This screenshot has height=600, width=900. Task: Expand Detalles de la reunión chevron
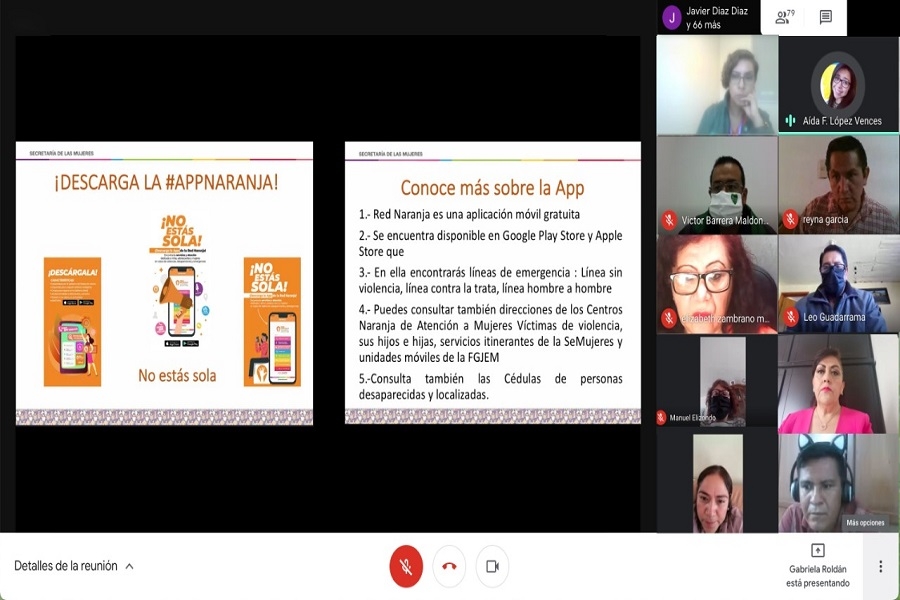[x=129, y=566]
